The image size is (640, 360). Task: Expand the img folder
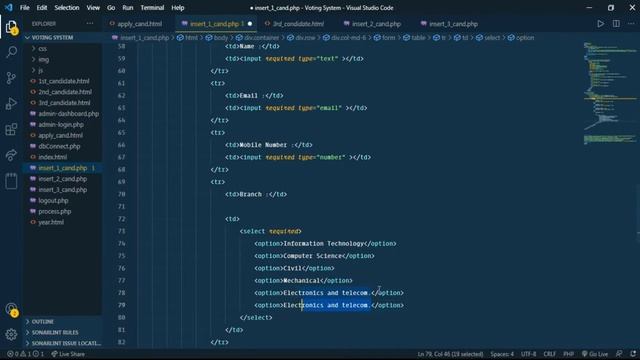[x=43, y=60]
